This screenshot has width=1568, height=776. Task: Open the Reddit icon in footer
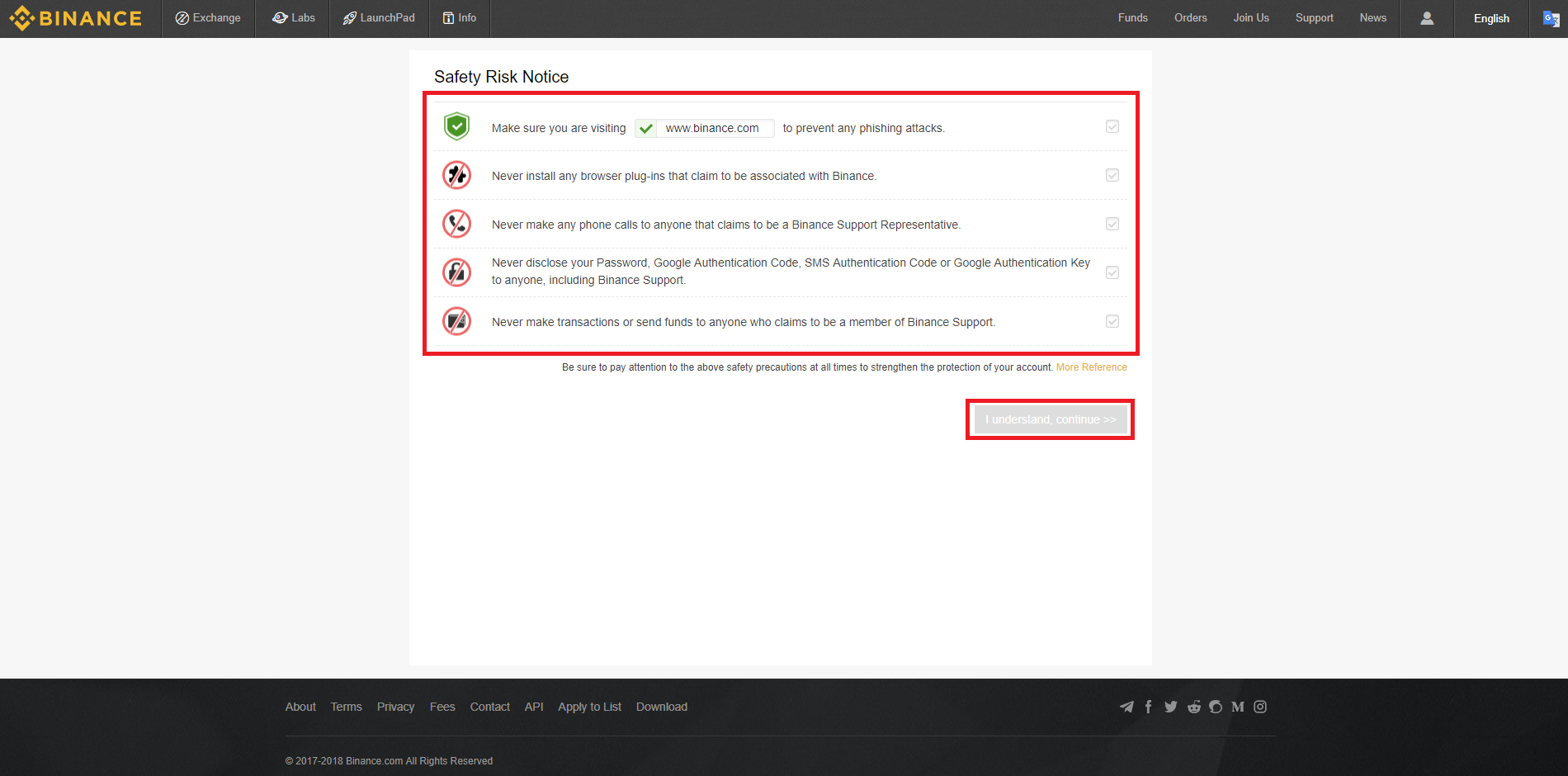(1193, 707)
